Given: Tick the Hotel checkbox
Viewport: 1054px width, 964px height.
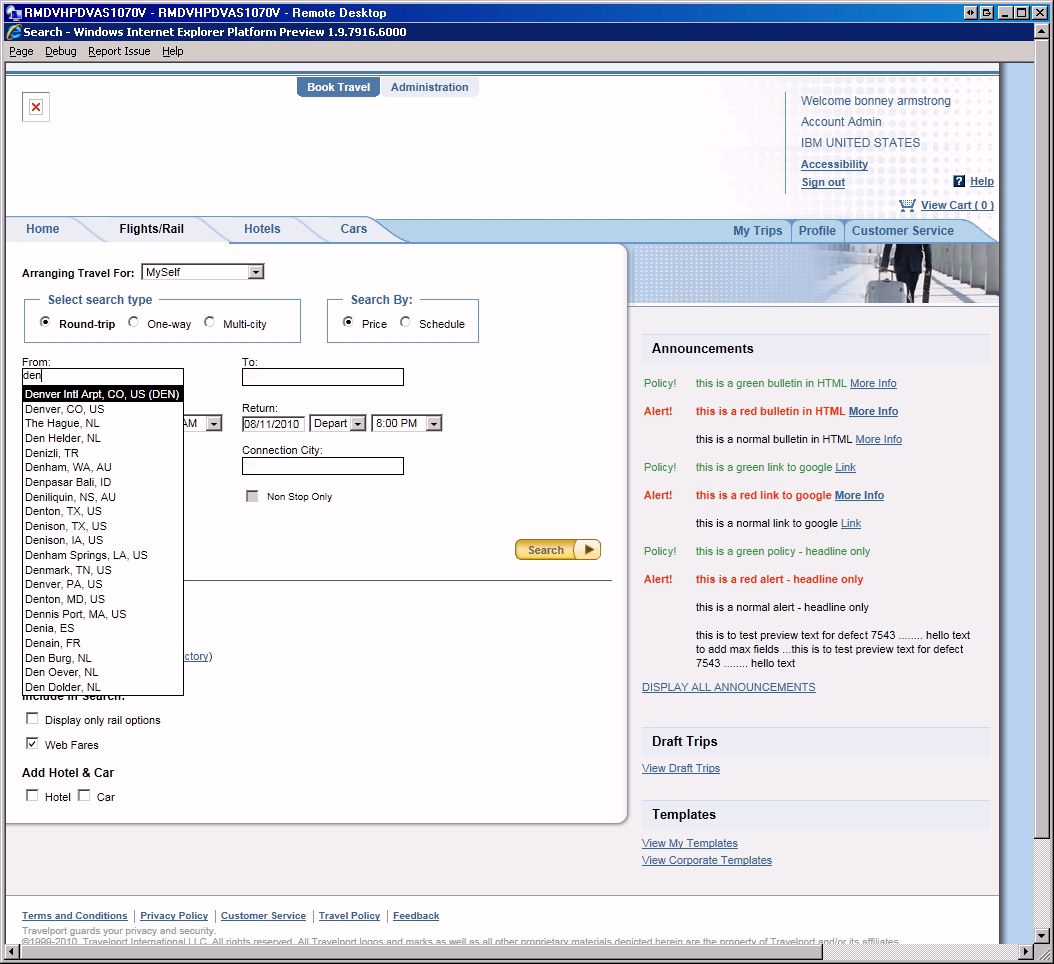Looking at the screenshot, I should [32, 796].
